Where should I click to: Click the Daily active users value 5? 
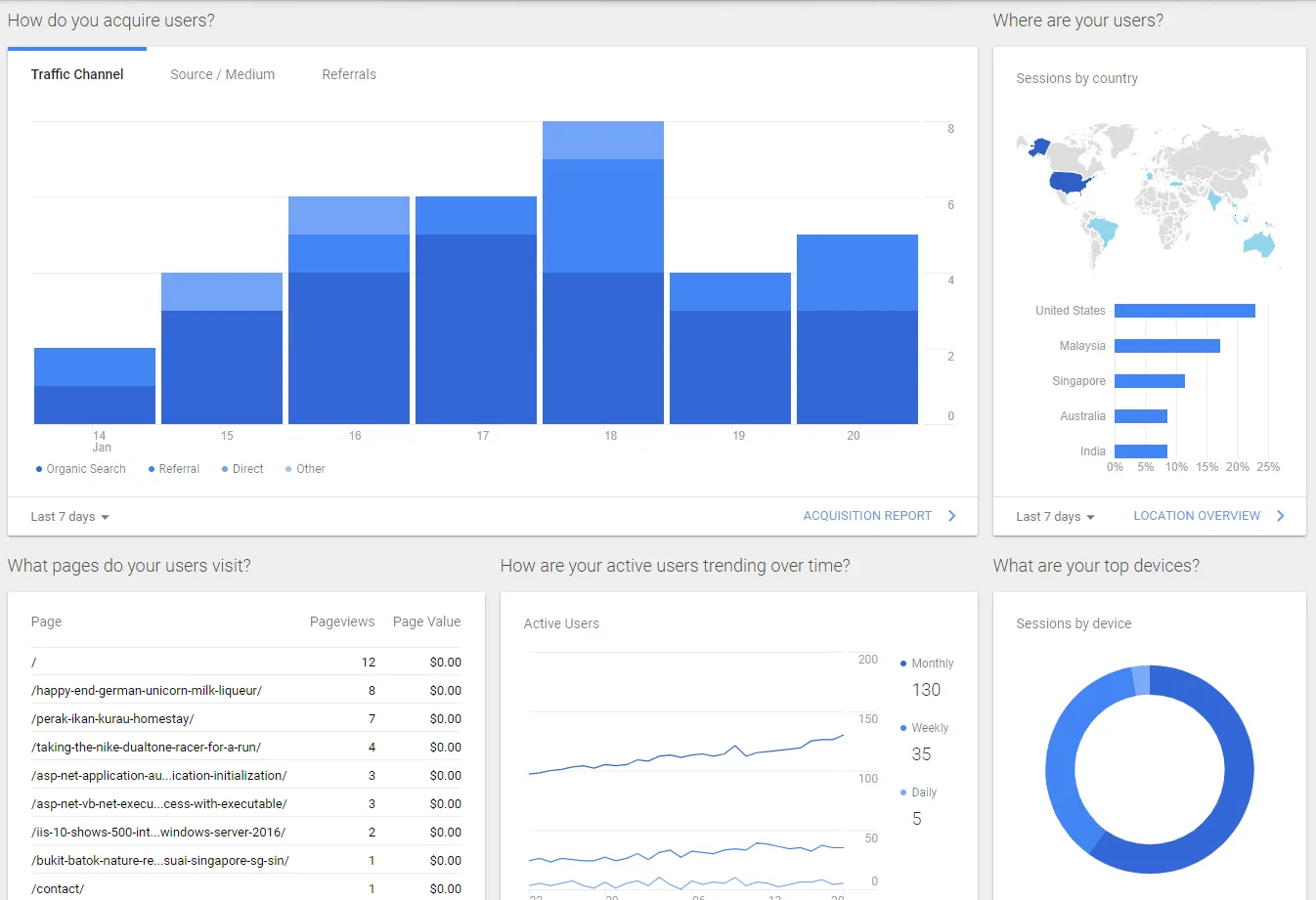pos(917,819)
